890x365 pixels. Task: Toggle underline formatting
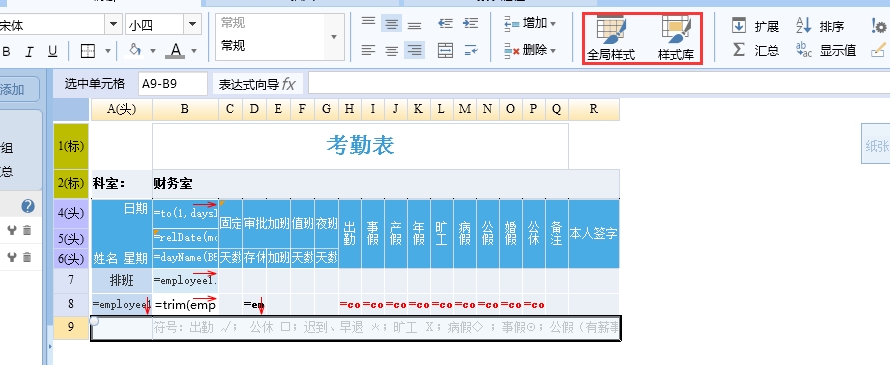pos(52,52)
